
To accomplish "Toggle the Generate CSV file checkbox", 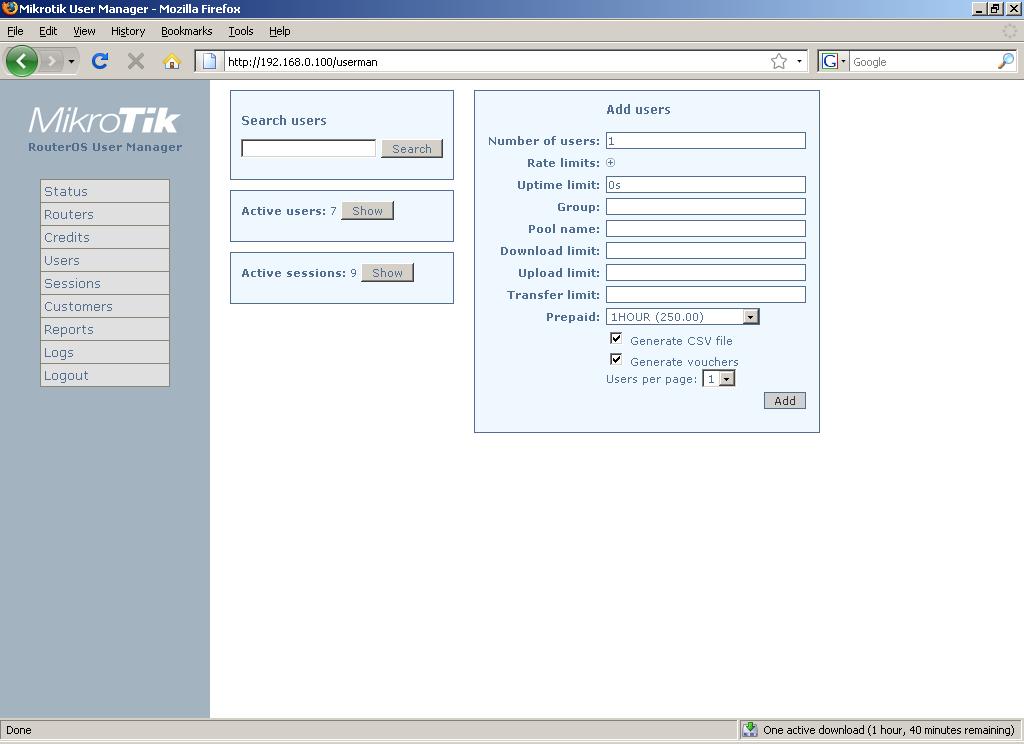I will click(x=616, y=338).
